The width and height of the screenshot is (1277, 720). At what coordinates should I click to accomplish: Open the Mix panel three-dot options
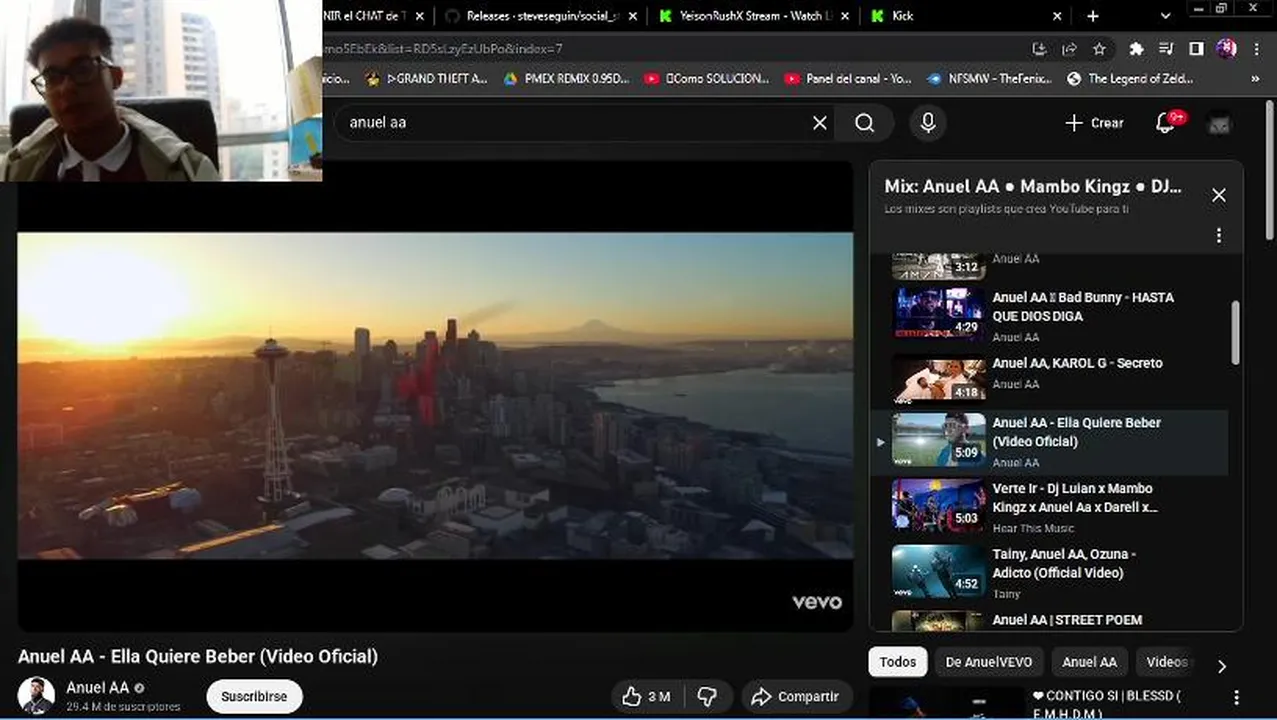pos(1219,236)
